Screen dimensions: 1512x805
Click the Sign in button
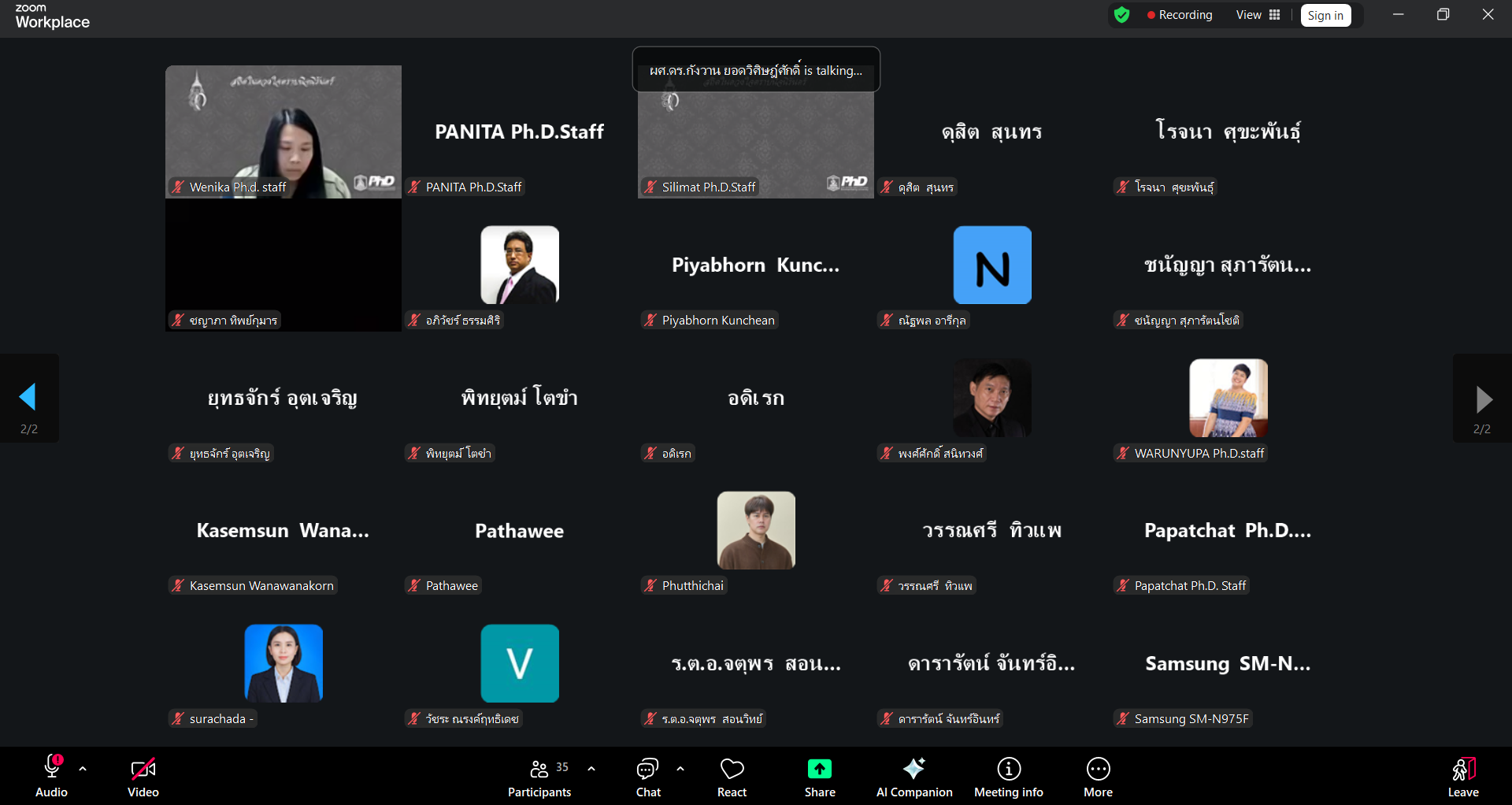[1325, 15]
